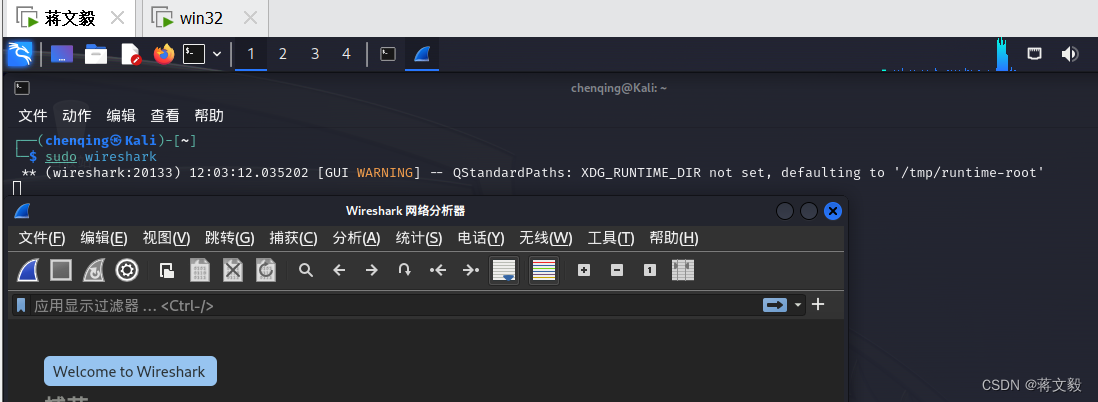1098x402 pixels.
Task: Open terminal 编辑 menu
Action: [121, 116]
